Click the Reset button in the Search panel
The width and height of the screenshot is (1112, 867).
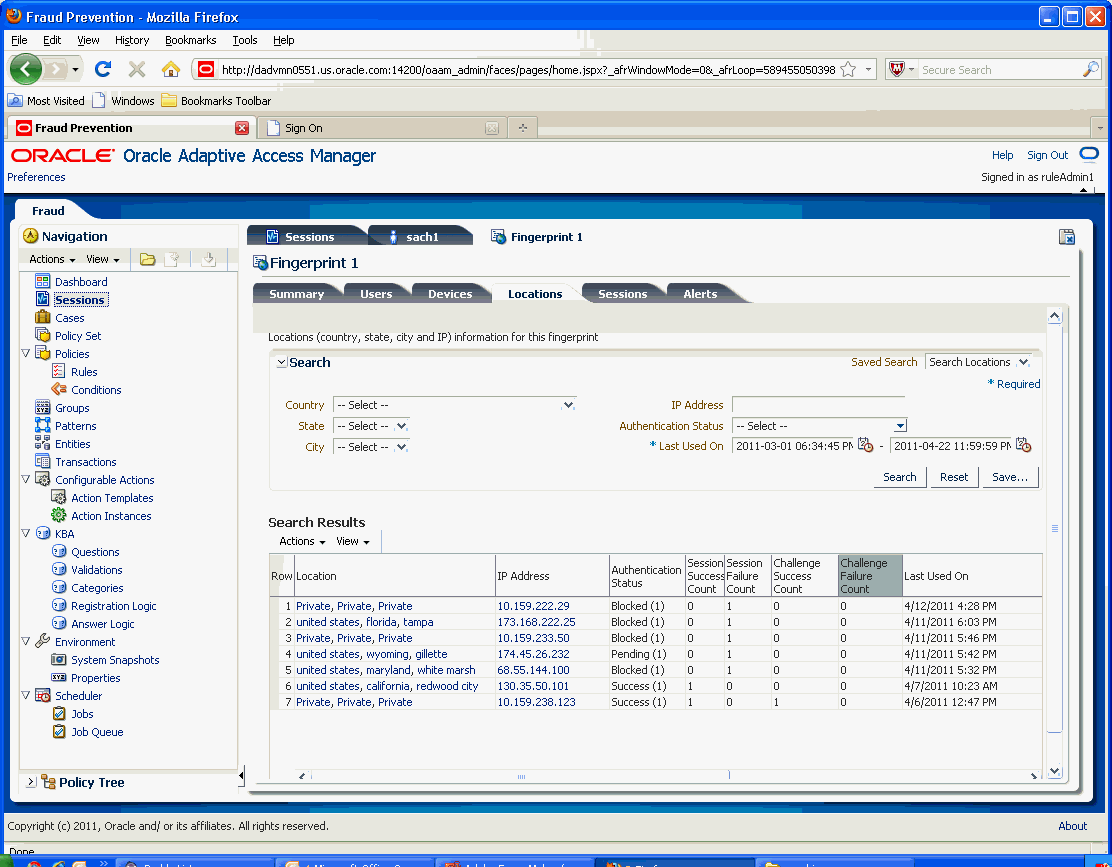[x=954, y=477]
